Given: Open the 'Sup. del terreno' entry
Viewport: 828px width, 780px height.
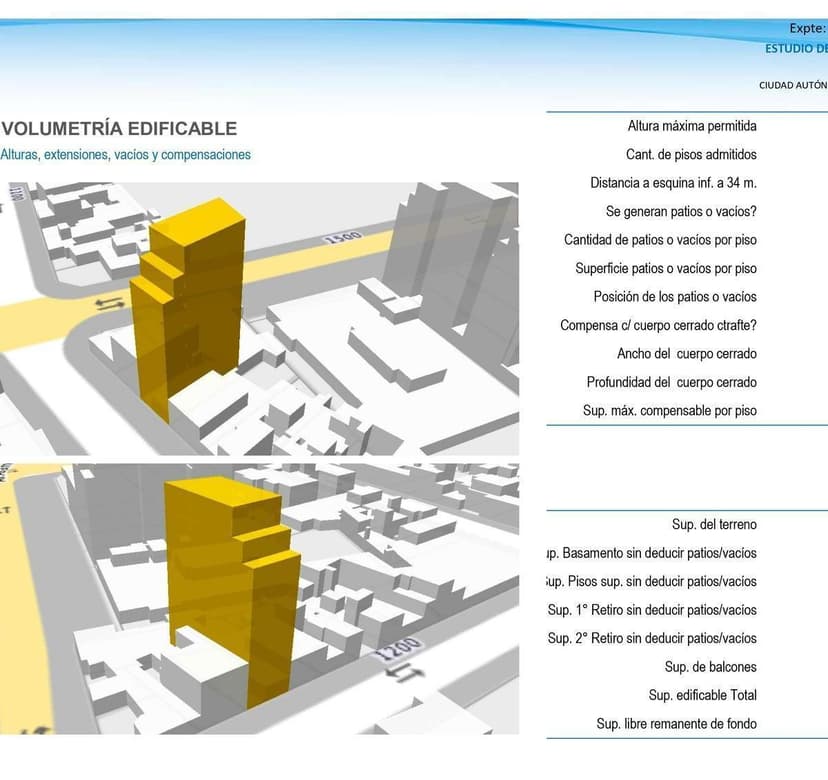Looking at the screenshot, I should tap(712, 524).
